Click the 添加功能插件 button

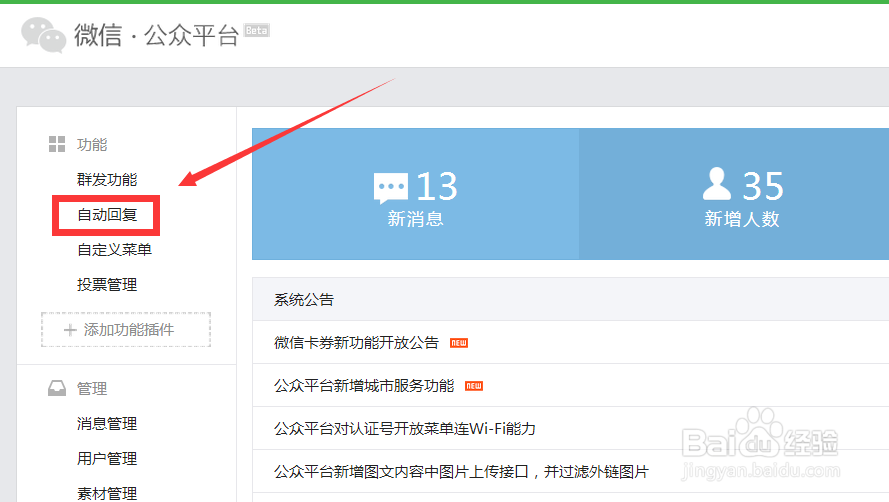point(126,330)
